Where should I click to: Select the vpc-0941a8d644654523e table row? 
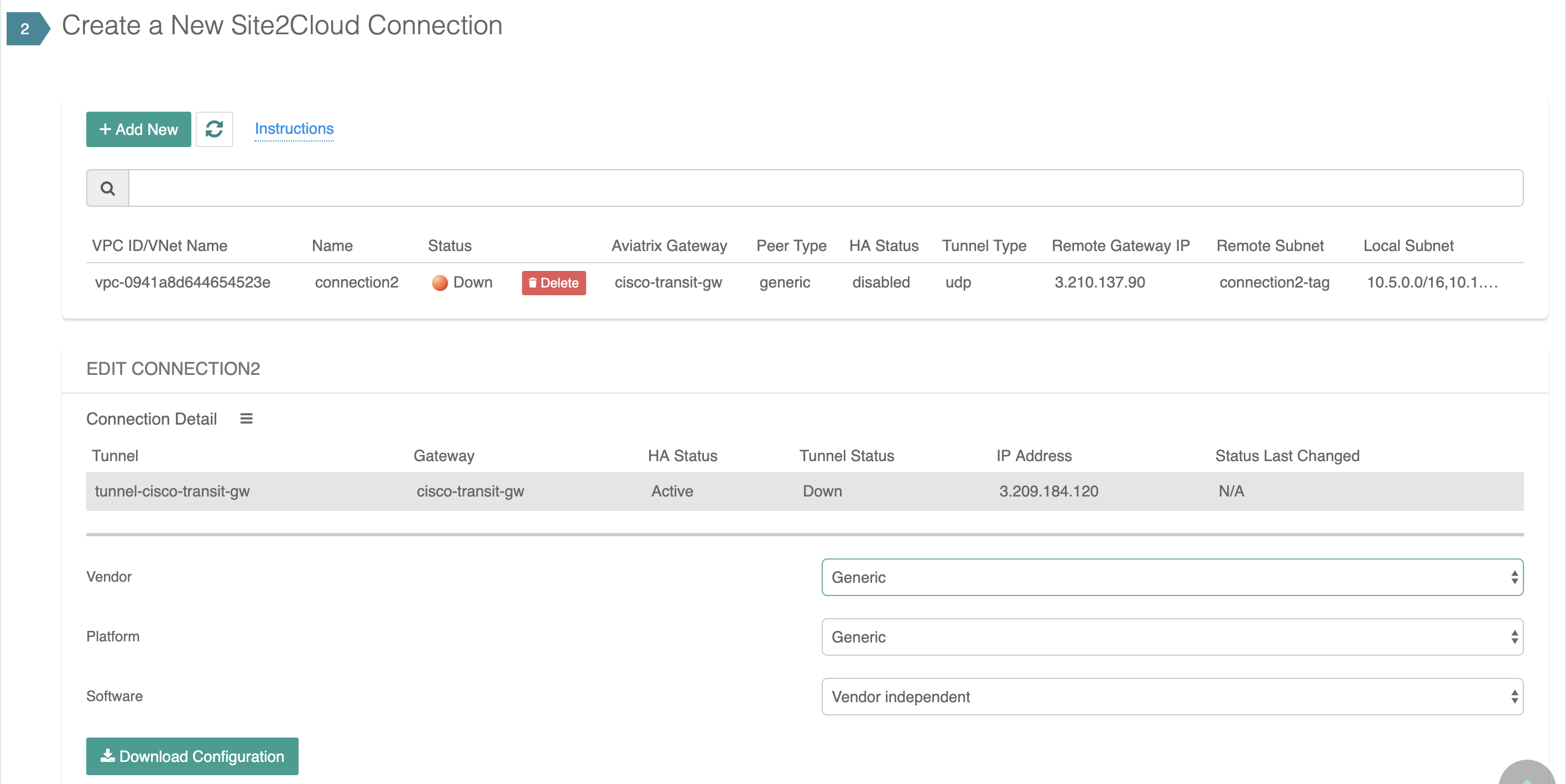[182, 283]
